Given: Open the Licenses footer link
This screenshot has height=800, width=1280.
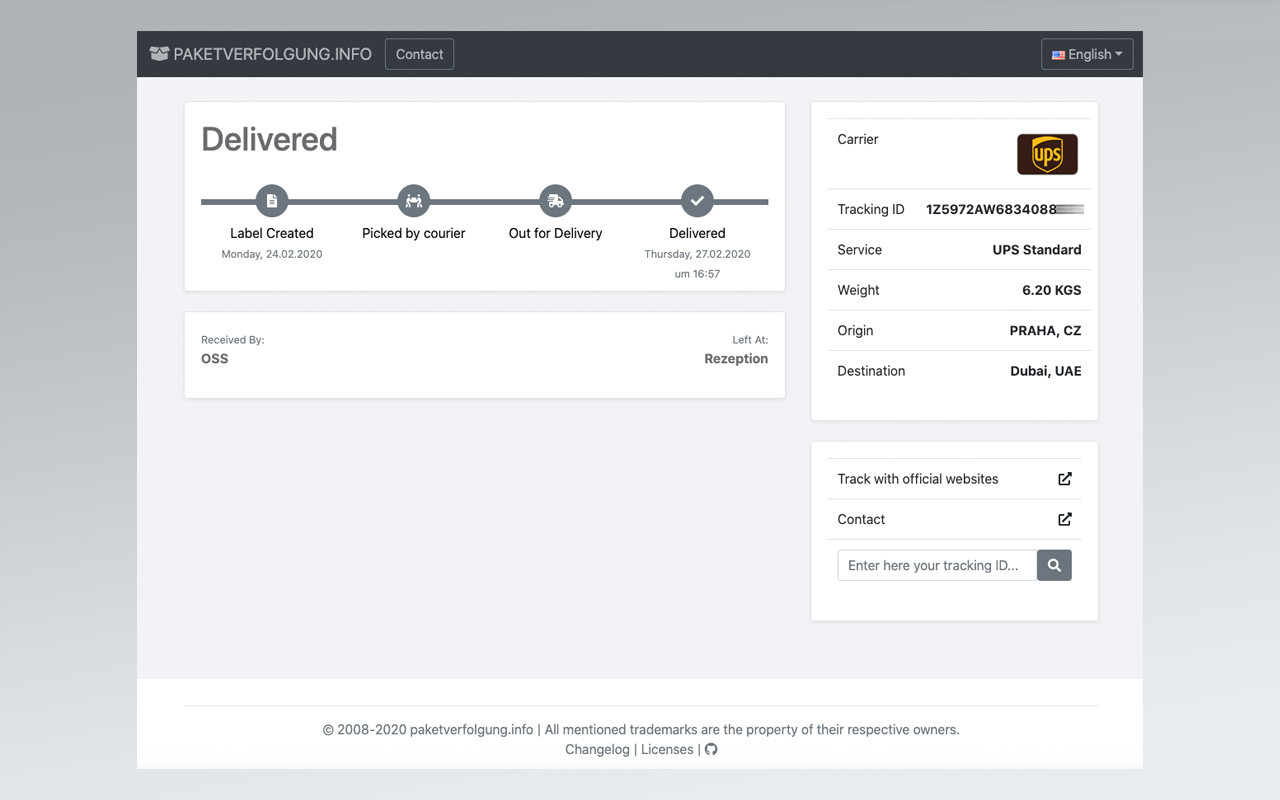Looking at the screenshot, I should point(667,749).
